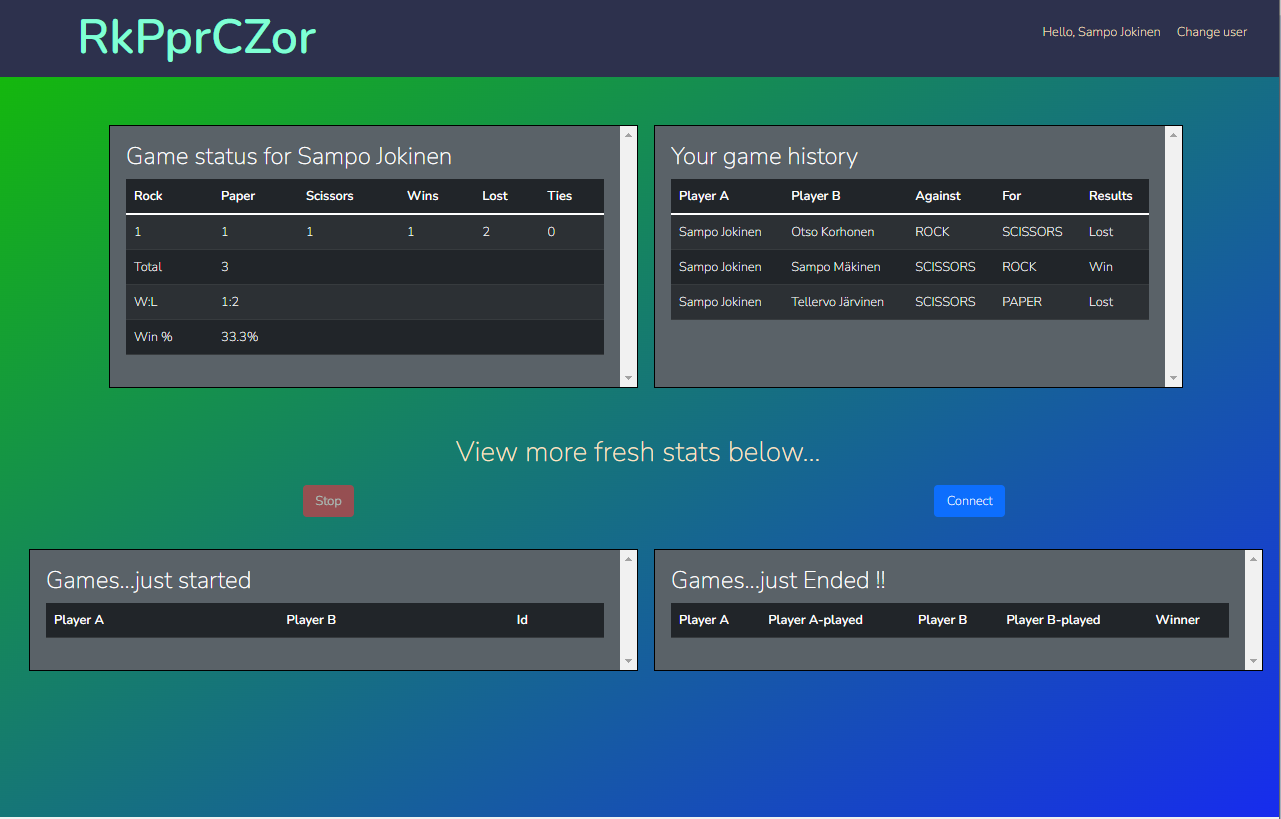This screenshot has height=819, width=1281.
Task: Select Otso Korhonen in game history
Action: click(832, 232)
